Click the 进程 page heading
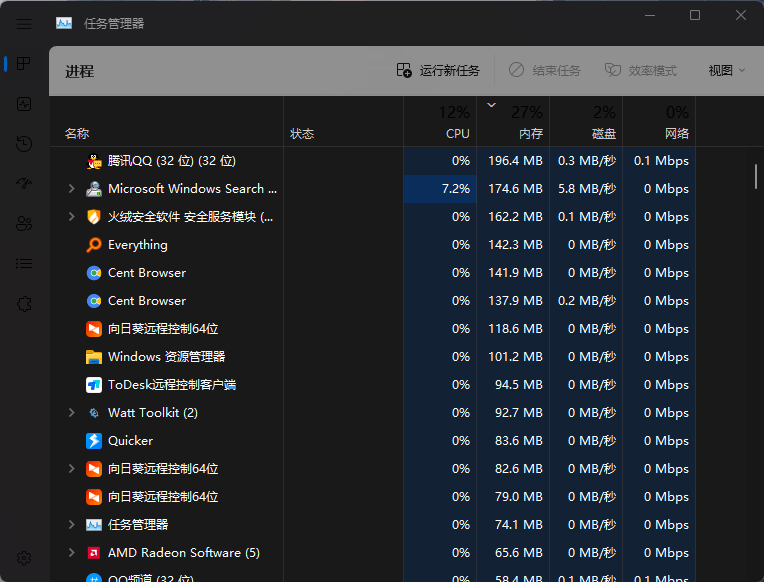Screen dimensions: 764x582 [79, 71]
